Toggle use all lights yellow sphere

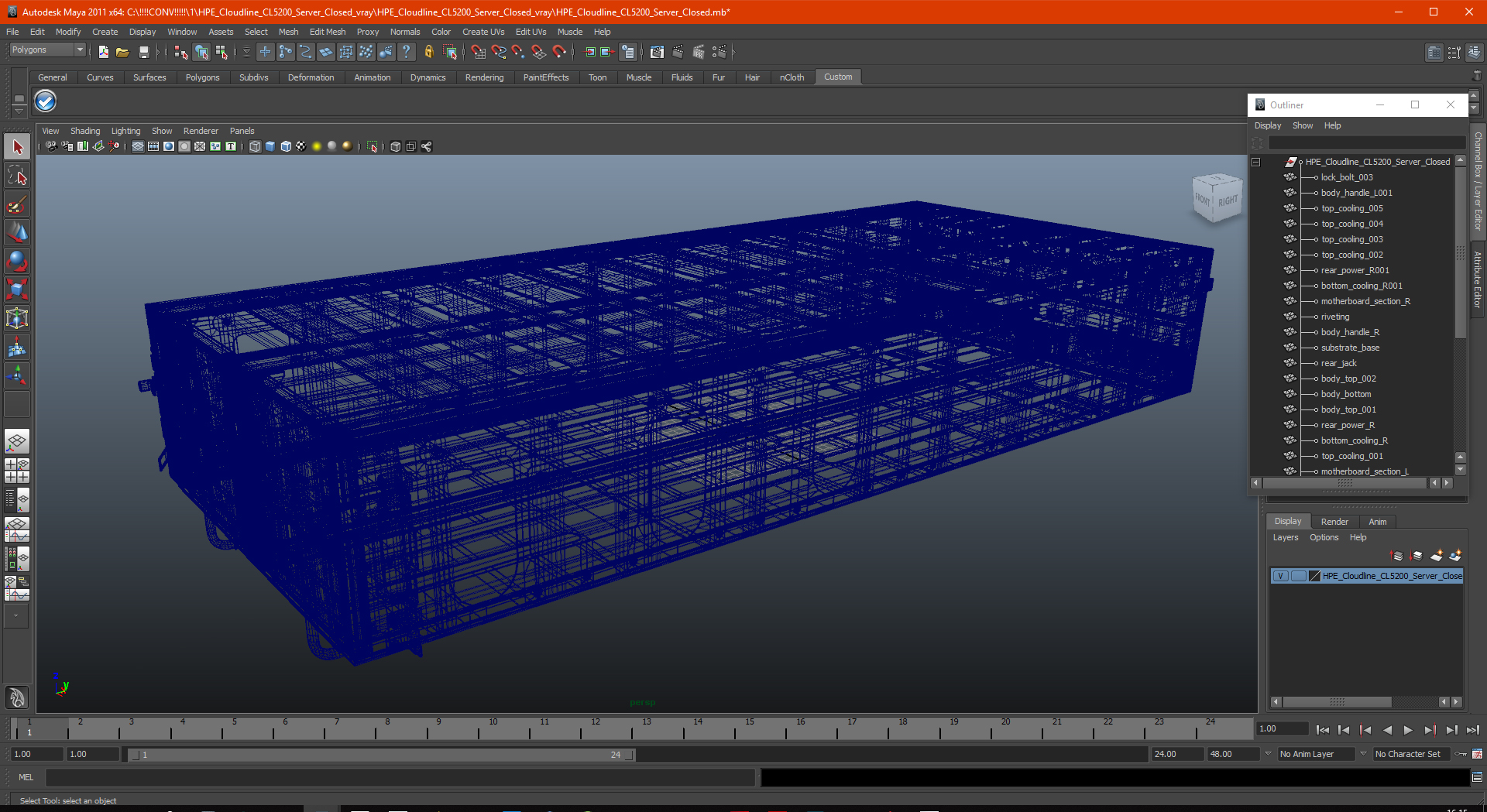tap(317, 146)
